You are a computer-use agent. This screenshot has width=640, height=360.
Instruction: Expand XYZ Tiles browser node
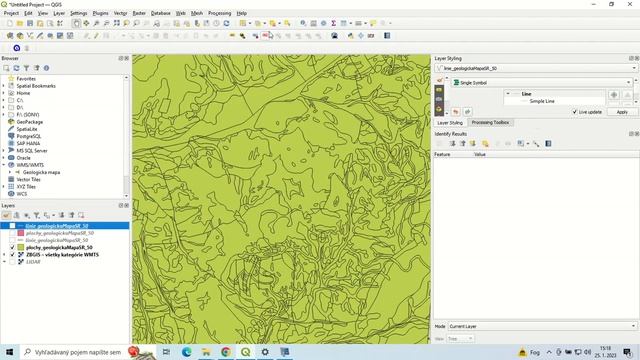4,187
